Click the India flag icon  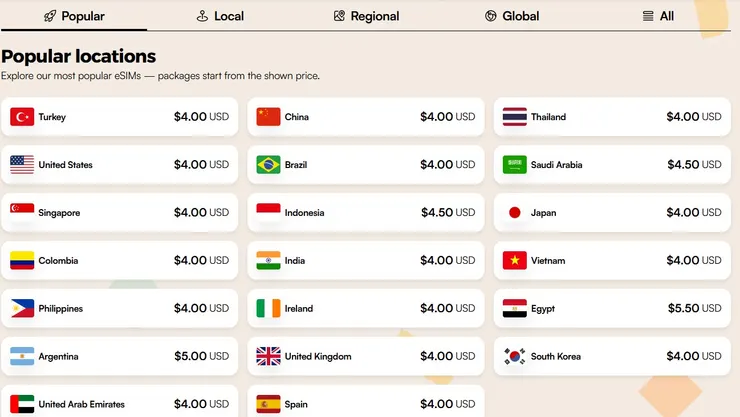coord(268,261)
